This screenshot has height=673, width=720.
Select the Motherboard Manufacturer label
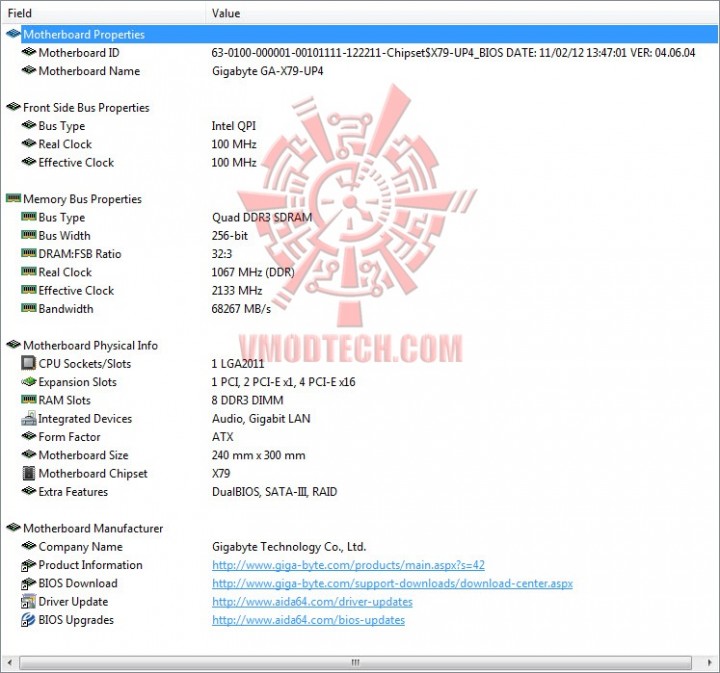[93, 528]
